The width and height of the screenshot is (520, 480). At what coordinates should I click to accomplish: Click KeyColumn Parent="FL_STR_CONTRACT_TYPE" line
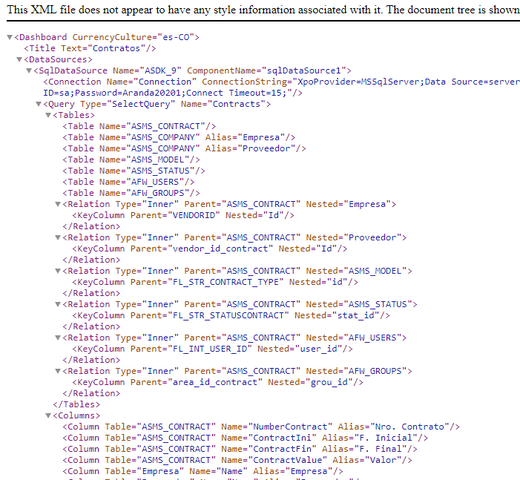click(x=215, y=282)
